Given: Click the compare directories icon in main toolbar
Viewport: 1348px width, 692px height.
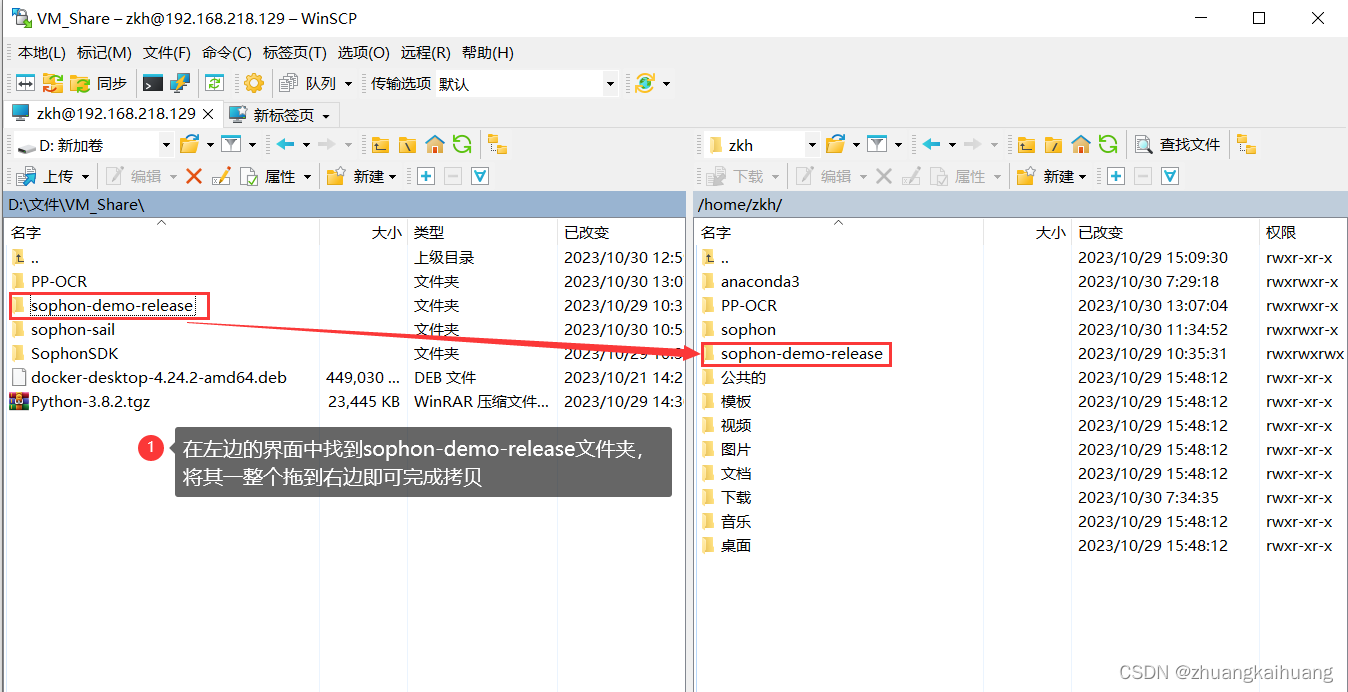Looking at the screenshot, I should [x=25, y=83].
